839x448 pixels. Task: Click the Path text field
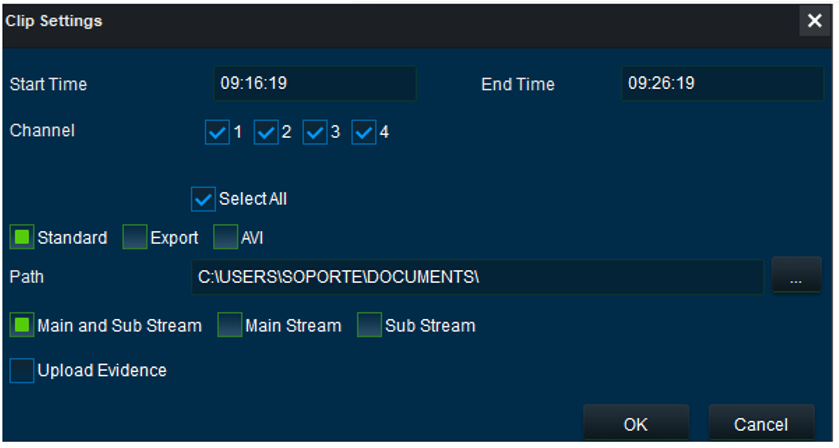coord(476,277)
